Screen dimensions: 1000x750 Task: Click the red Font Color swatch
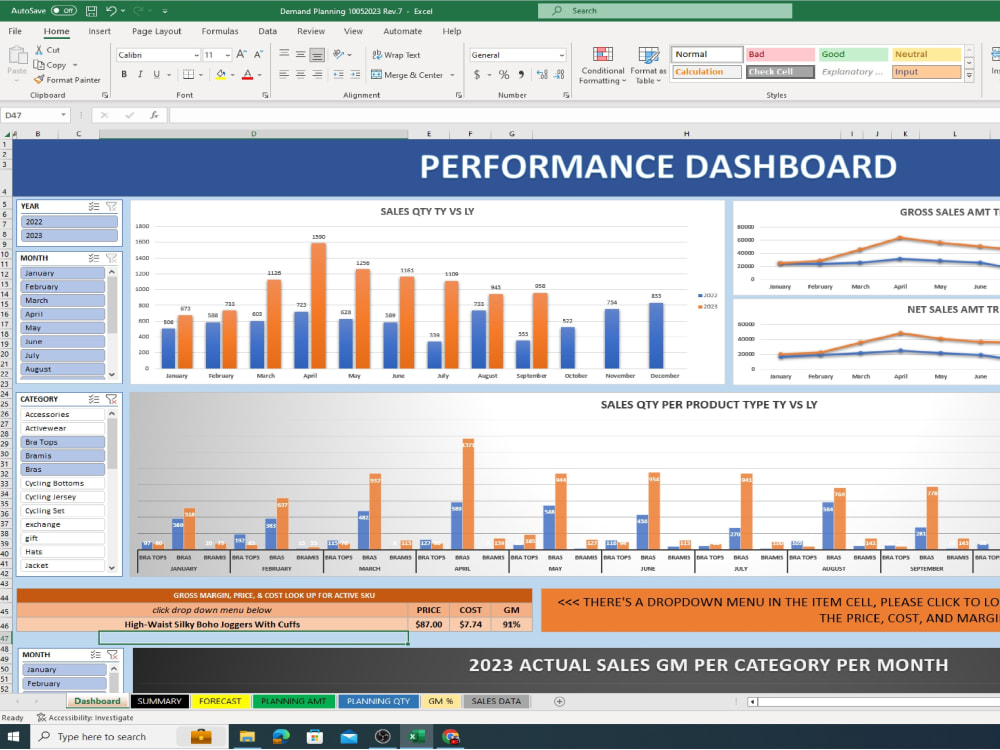click(246, 74)
